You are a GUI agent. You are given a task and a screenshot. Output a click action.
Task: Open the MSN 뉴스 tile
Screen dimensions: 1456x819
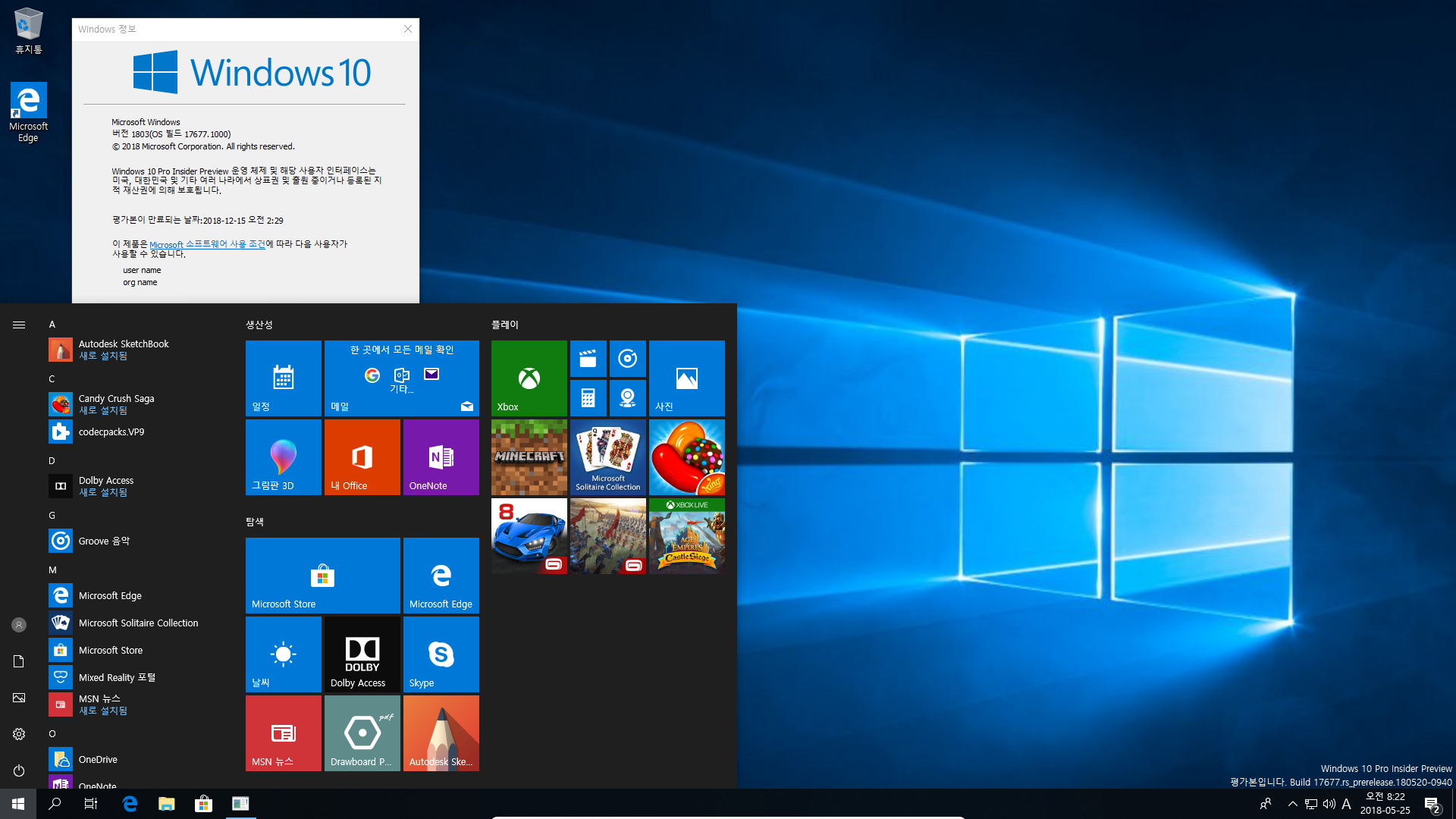point(284,733)
